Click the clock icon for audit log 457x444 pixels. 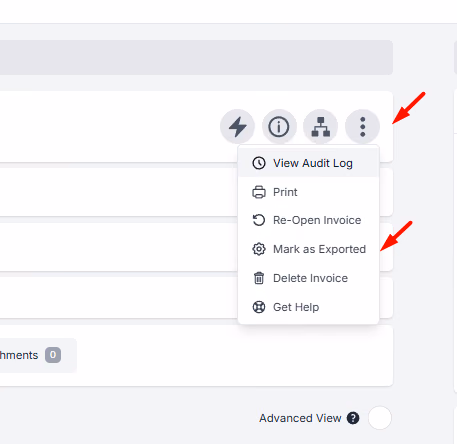[259, 163]
